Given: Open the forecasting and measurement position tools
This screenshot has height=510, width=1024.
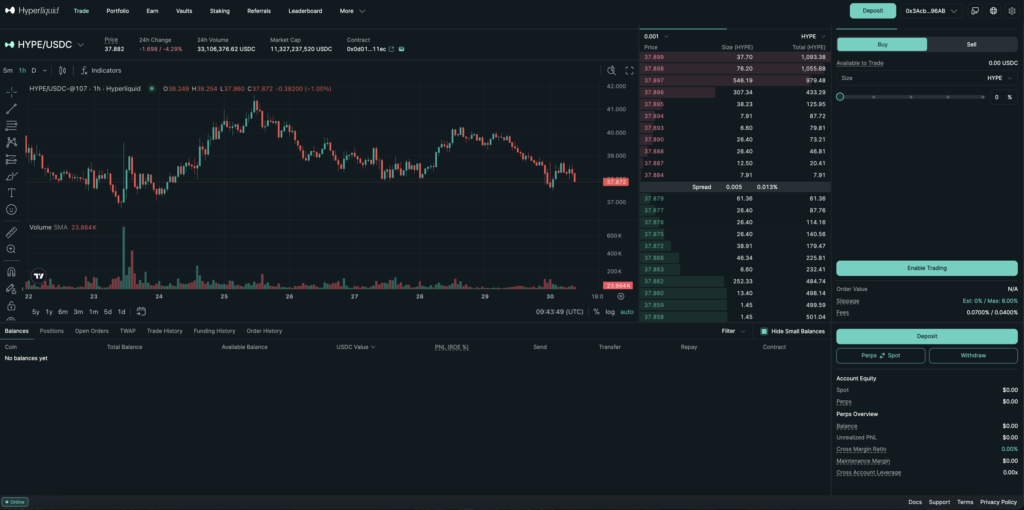Looking at the screenshot, I should click(11, 159).
